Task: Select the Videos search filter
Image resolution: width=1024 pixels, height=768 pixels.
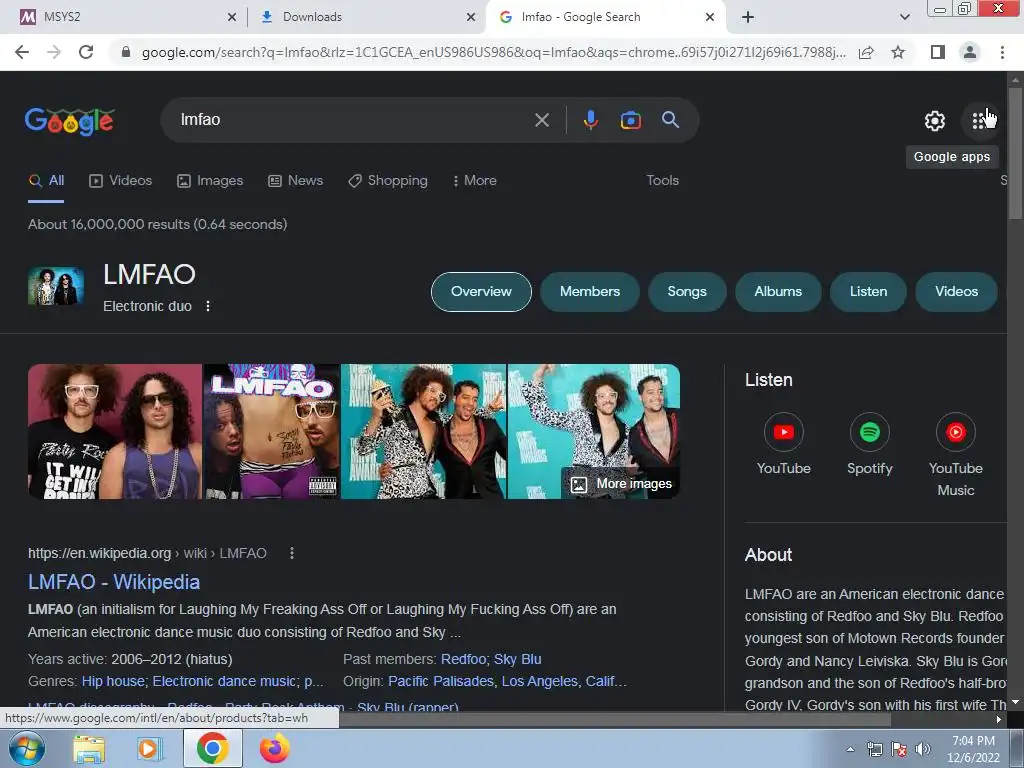Action: (x=120, y=180)
